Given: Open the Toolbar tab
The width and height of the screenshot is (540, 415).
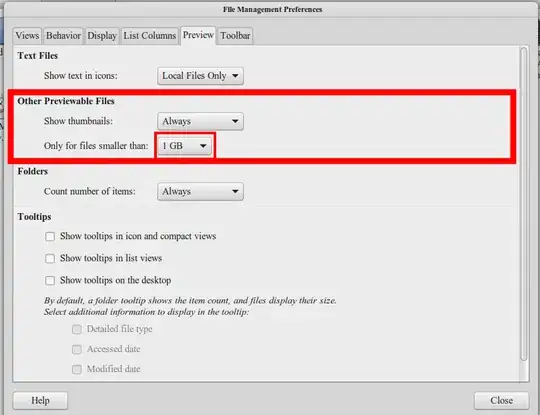Looking at the screenshot, I should [235, 36].
